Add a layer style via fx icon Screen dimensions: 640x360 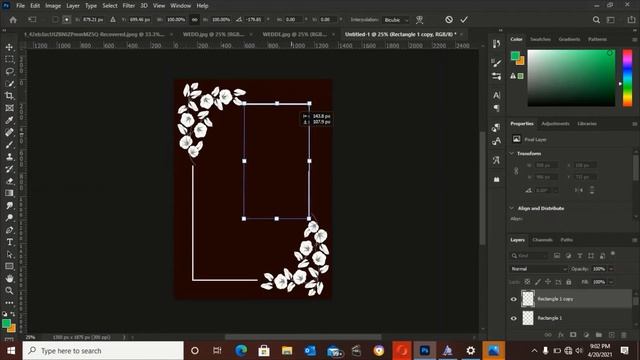tap(561, 335)
